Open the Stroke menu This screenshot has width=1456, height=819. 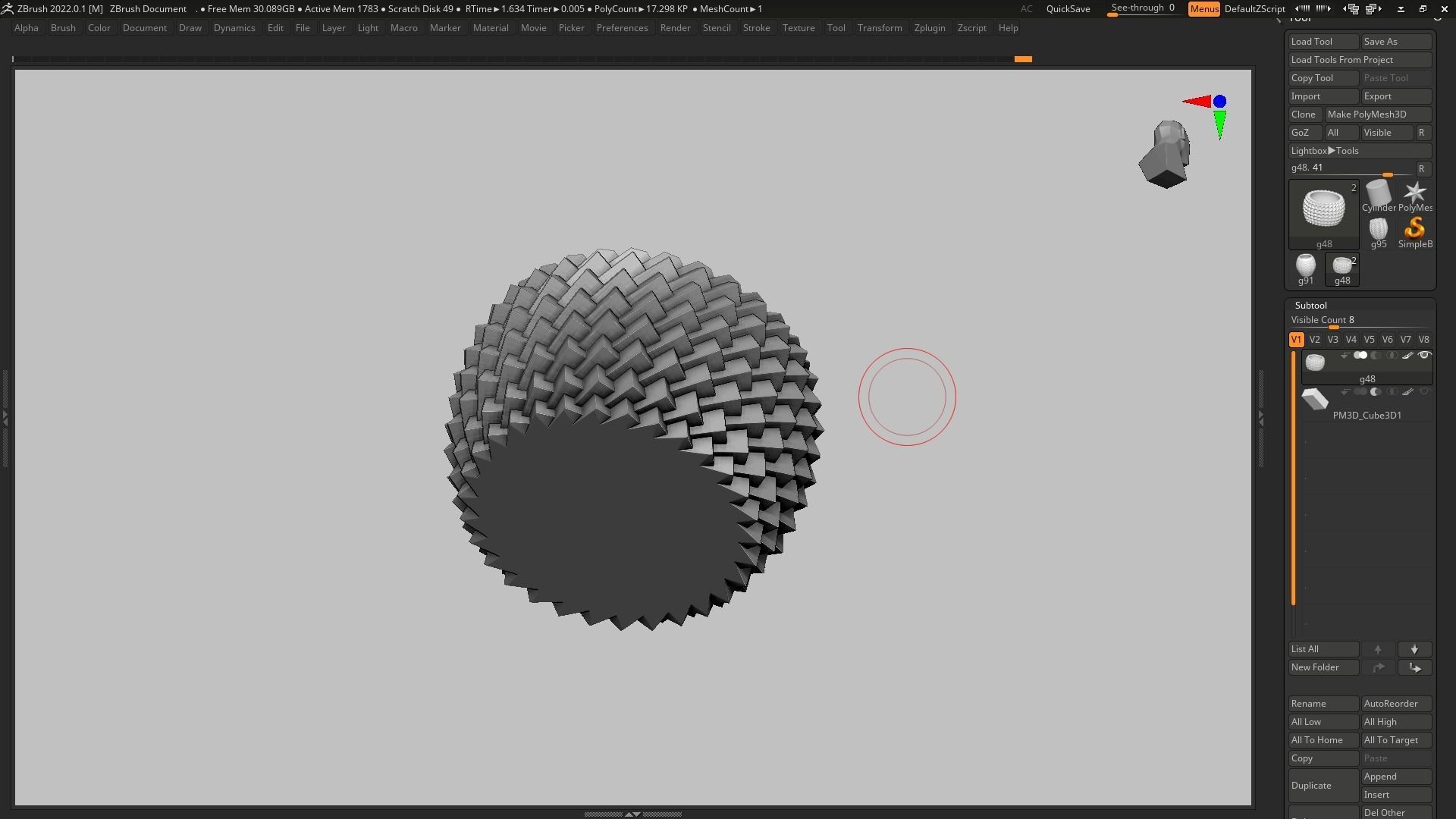755,28
